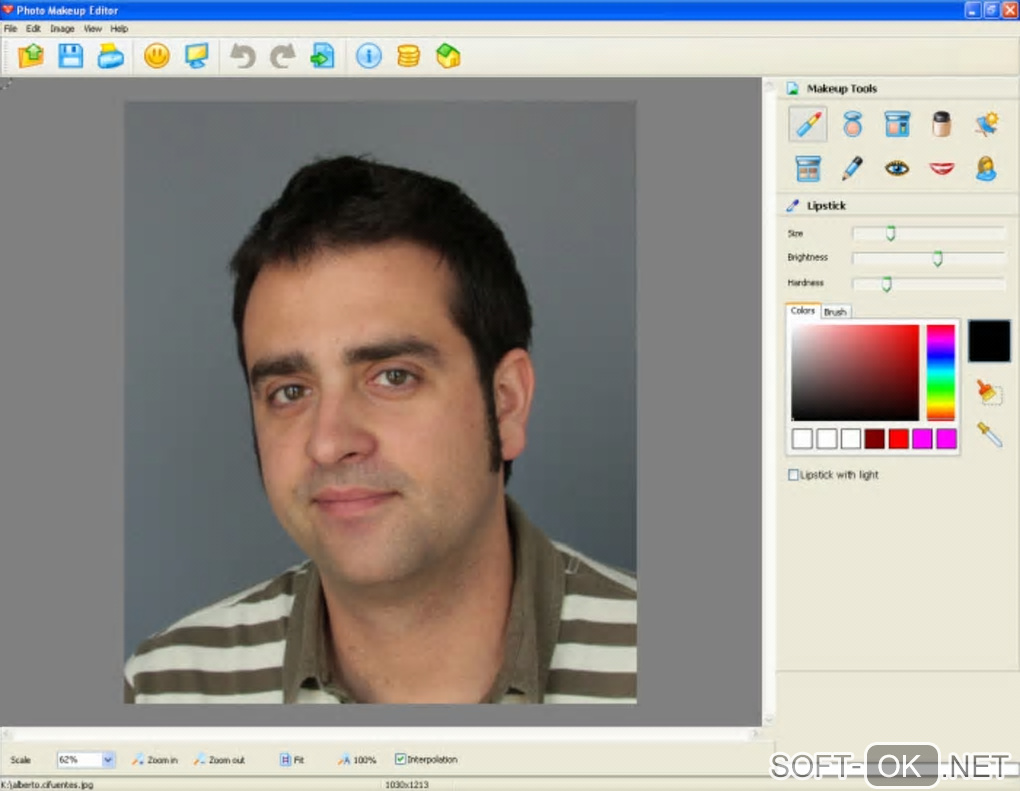Viewport: 1020px width, 791px height.
Task: Click the open image folder icon
Action: [x=31, y=56]
